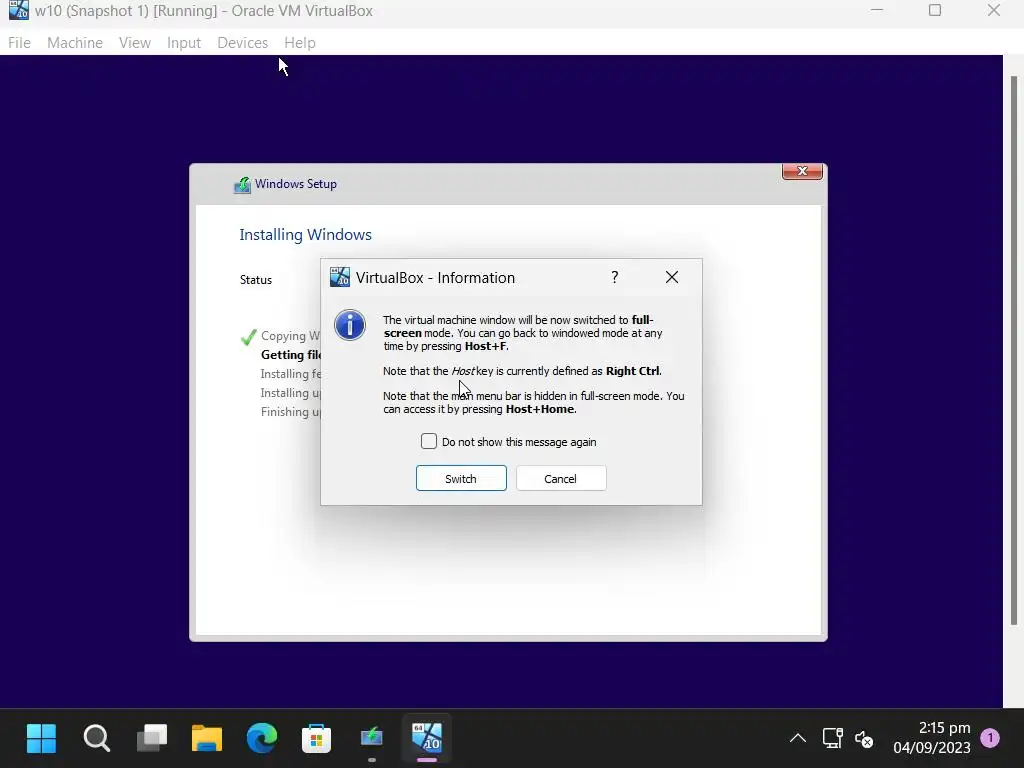
Task: Click the Switch button
Action: pos(461,479)
